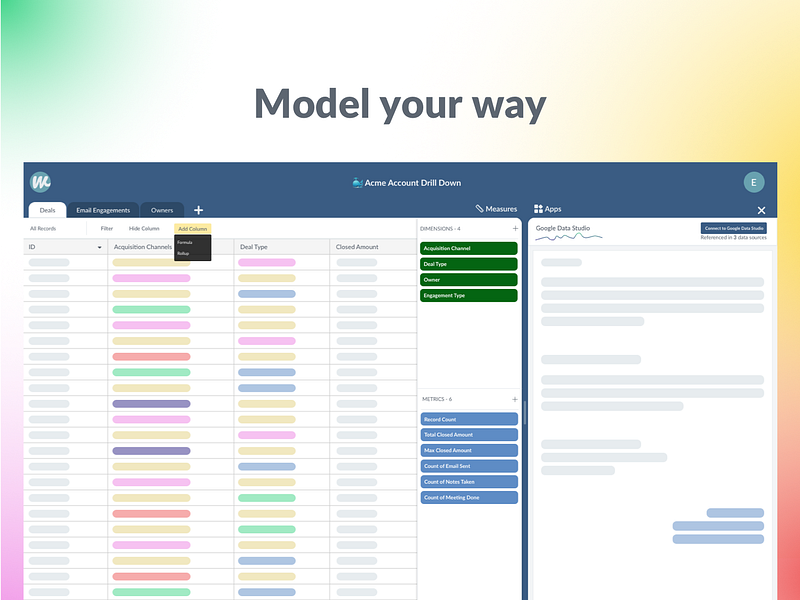Open the ID column dropdown arrow
The height and width of the screenshot is (600, 800).
[x=99, y=247]
